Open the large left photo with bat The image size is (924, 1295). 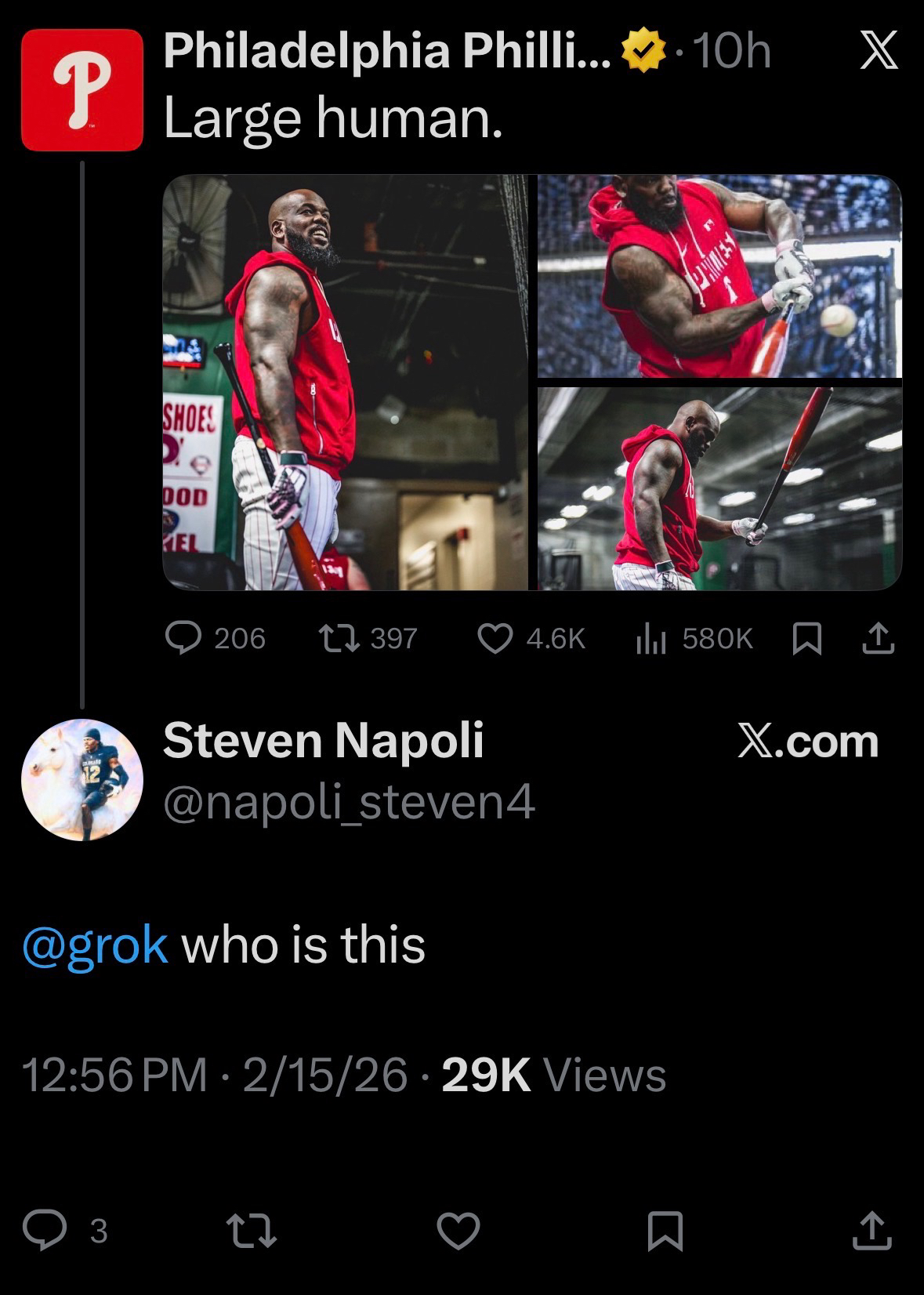coord(346,382)
